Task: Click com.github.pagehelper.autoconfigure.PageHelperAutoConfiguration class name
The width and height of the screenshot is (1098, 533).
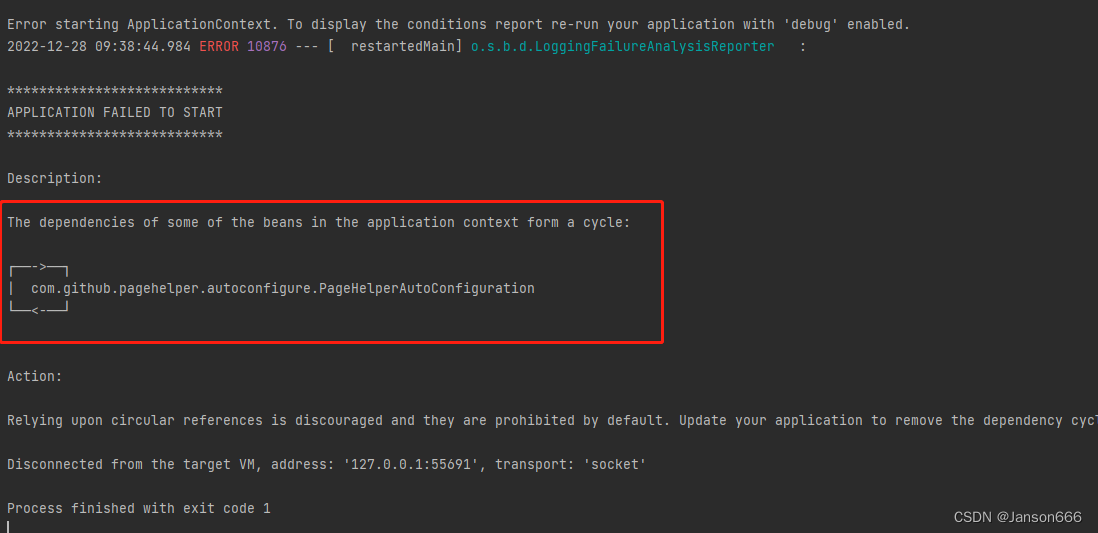Action: 283,289
